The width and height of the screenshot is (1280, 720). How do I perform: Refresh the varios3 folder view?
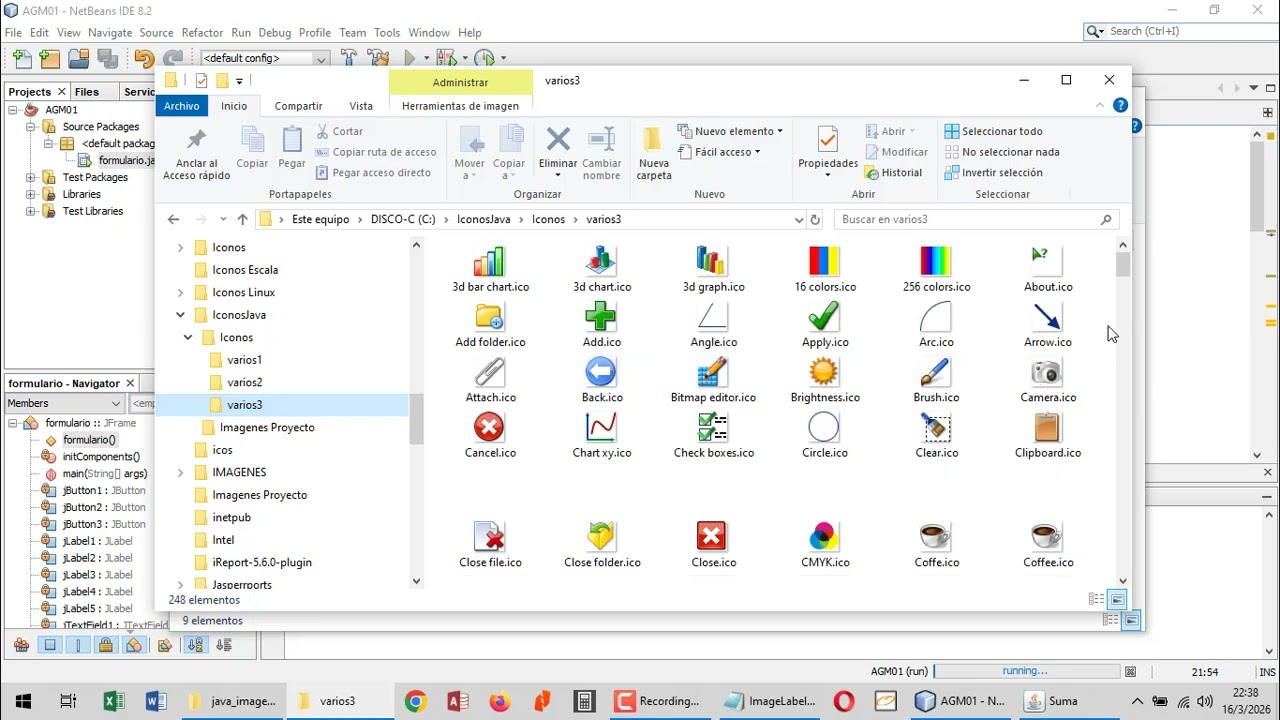[x=815, y=219]
